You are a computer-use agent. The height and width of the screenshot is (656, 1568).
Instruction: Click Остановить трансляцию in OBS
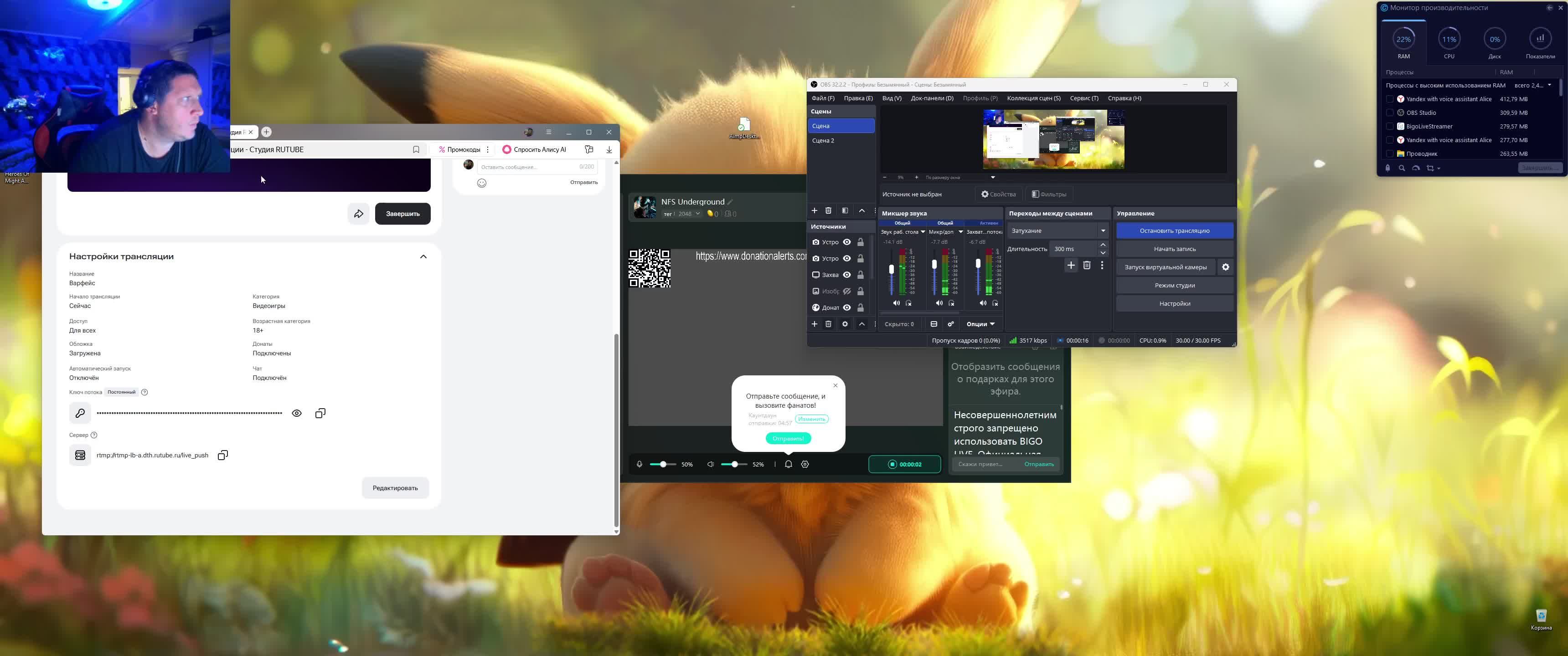[x=1175, y=231]
